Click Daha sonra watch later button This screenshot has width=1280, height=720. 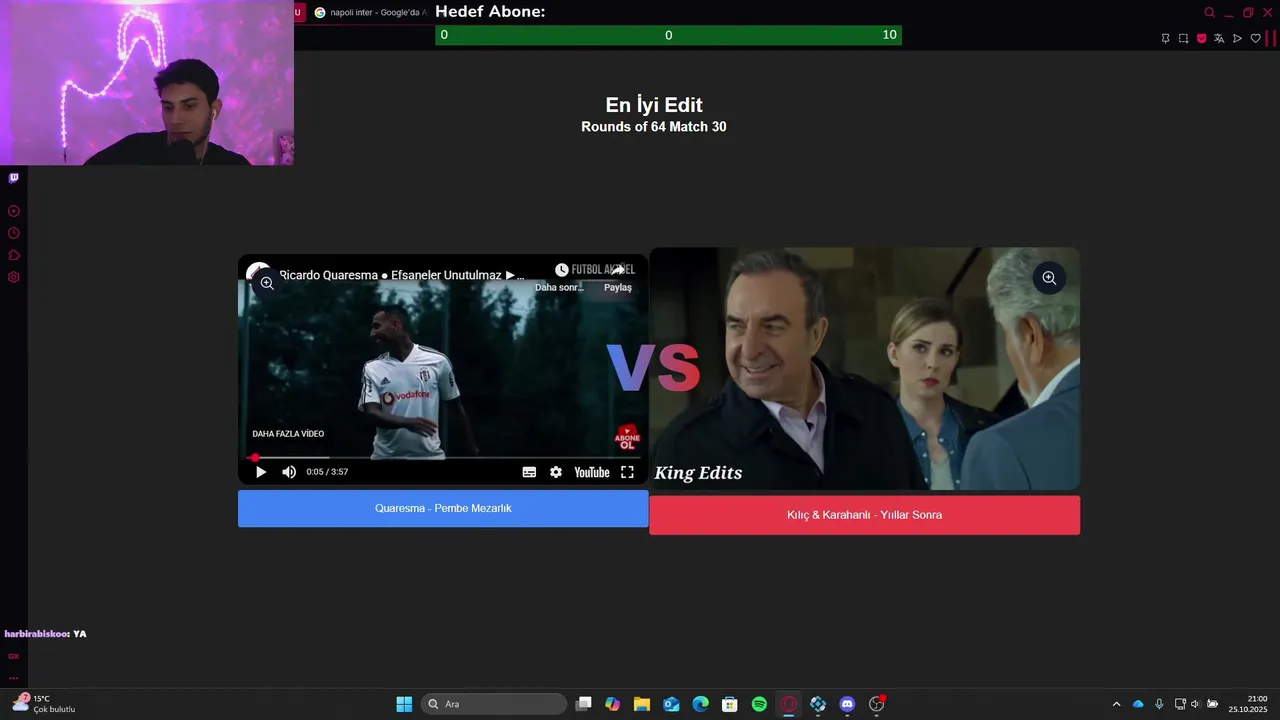[x=559, y=278]
